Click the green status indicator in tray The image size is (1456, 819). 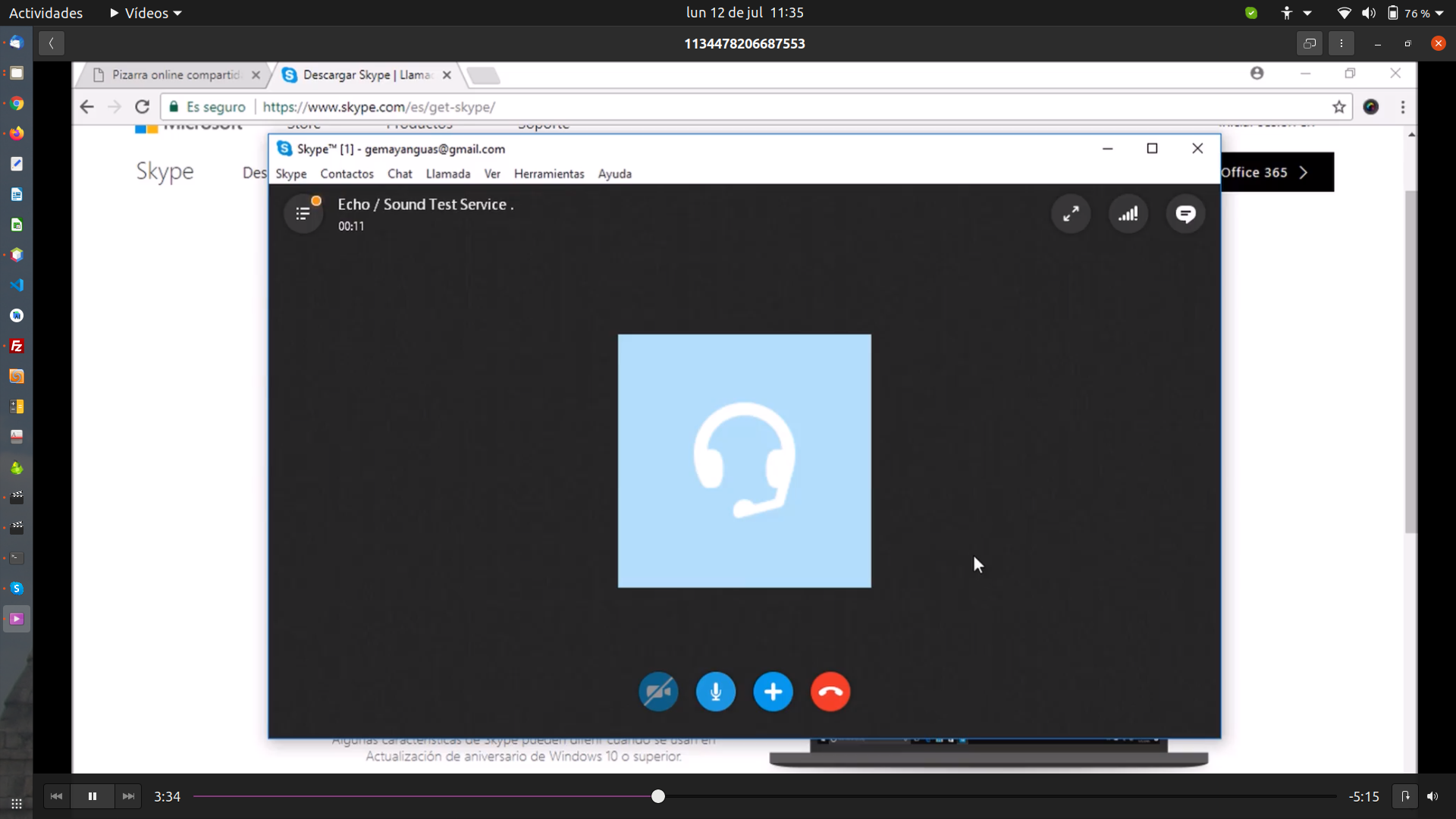[1251, 13]
